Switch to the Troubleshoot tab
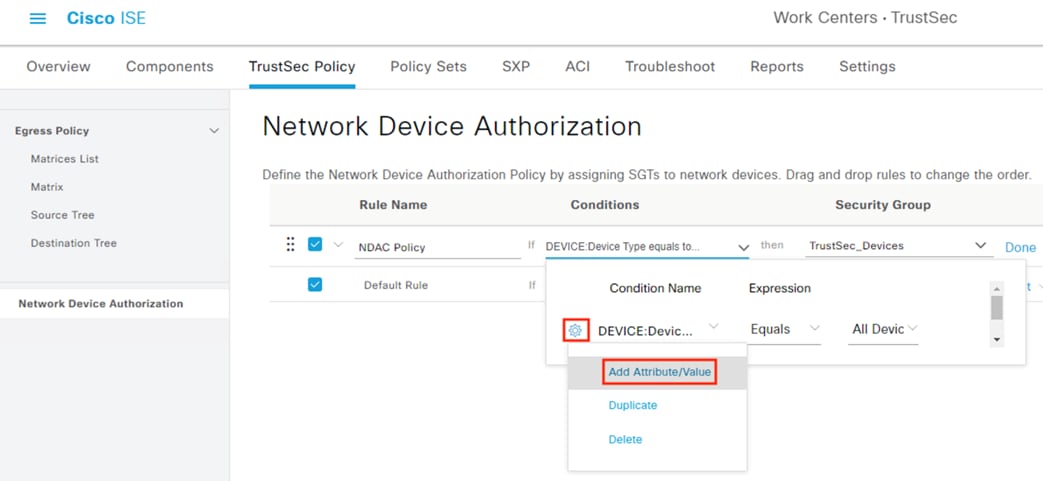The width and height of the screenshot is (1043, 481). click(670, 67)
